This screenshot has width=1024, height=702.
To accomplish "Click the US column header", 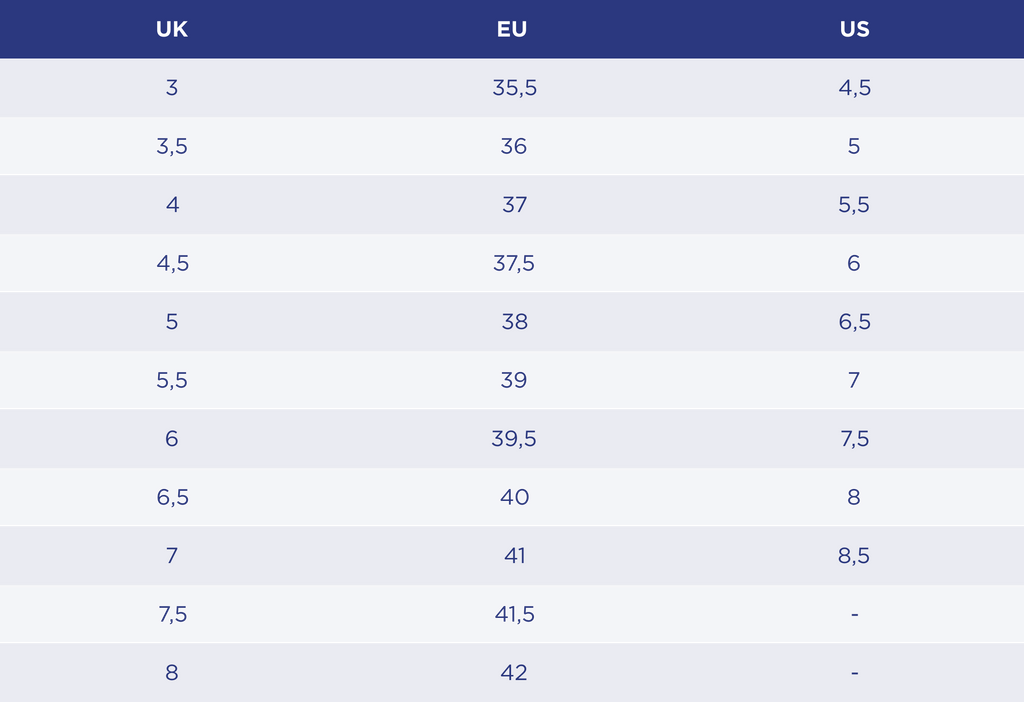I will click(855, 29).
